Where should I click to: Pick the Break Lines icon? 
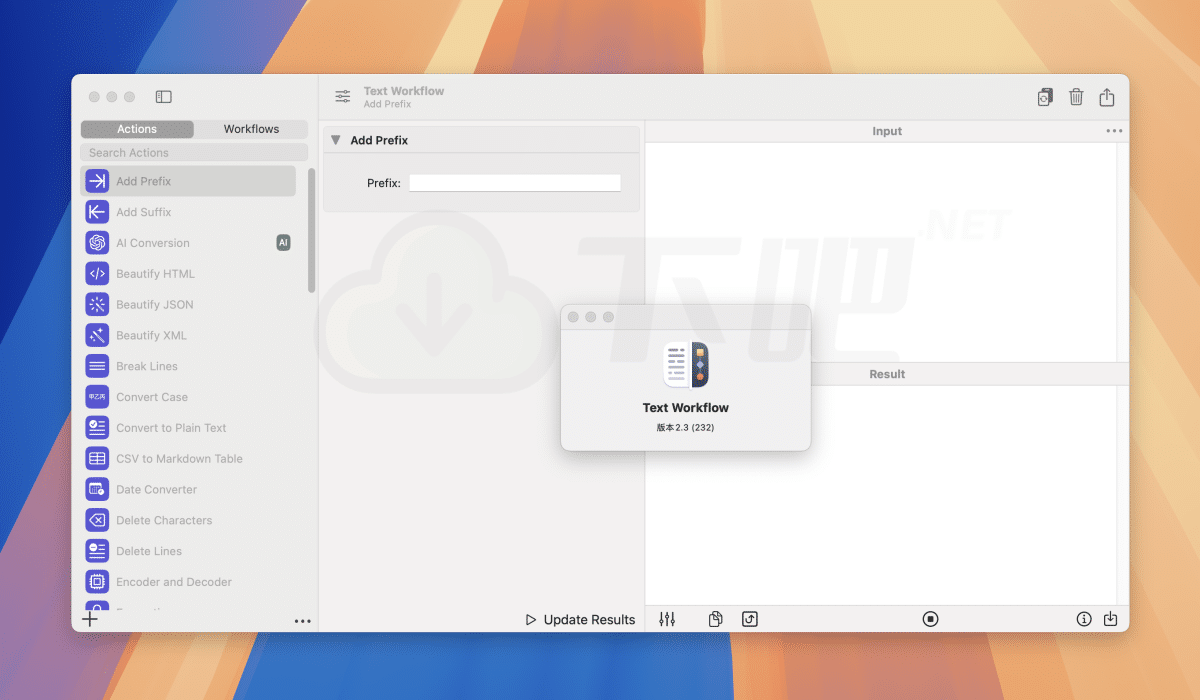(x=97, y=367)
